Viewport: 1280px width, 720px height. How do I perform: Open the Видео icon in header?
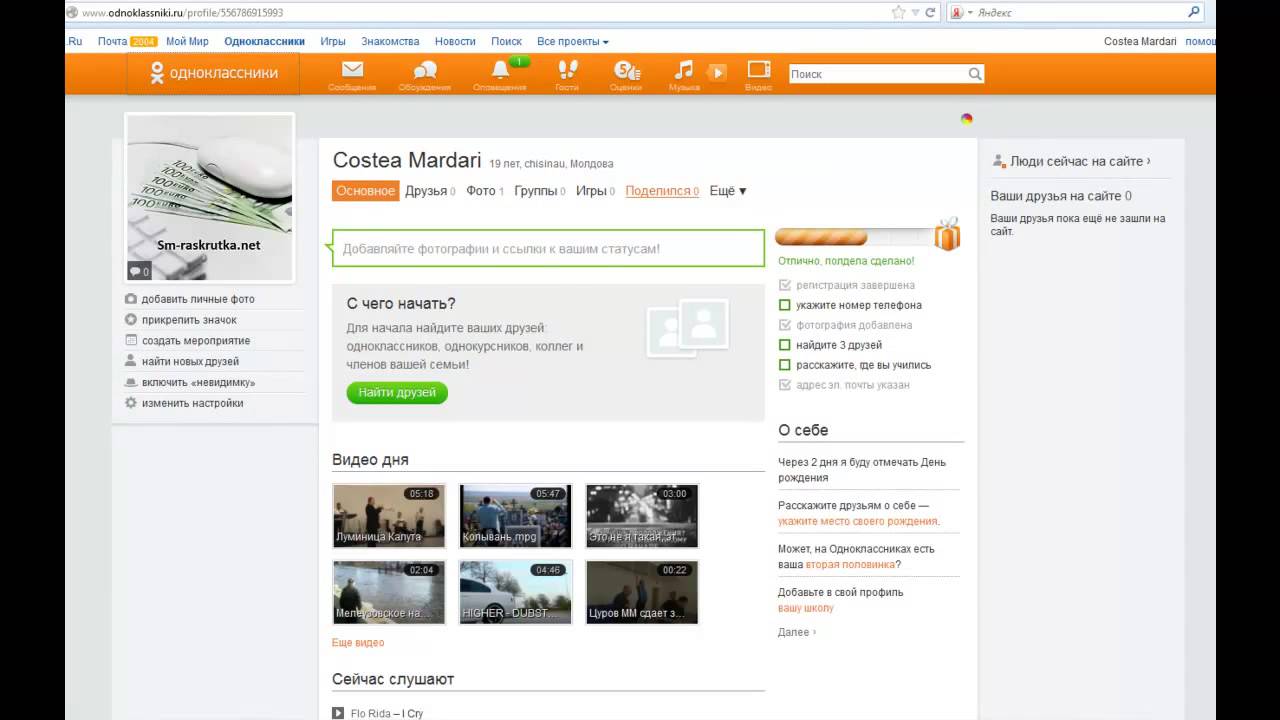click(x=759, y=69)
